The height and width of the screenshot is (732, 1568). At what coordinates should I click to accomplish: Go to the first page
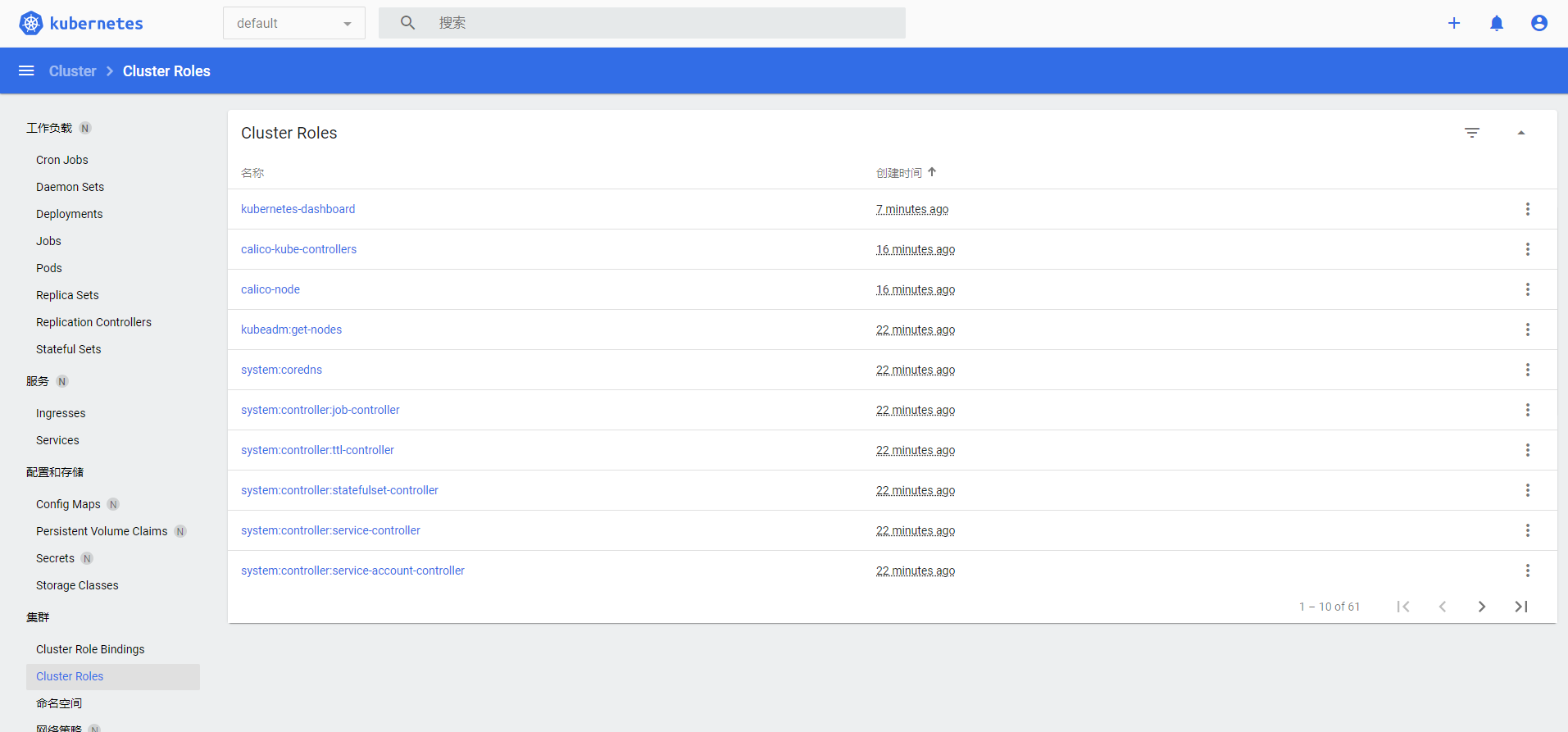click(x=1403, y=607)
